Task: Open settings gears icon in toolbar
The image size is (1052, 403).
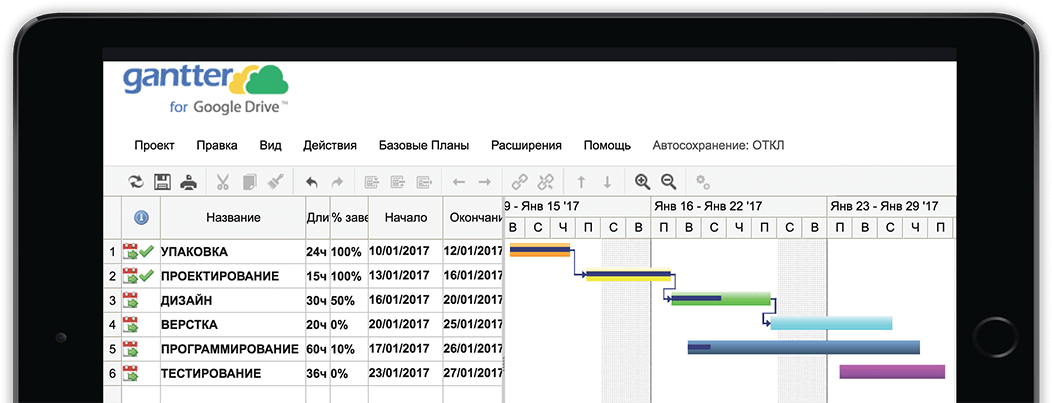Action: pos(703,182)
